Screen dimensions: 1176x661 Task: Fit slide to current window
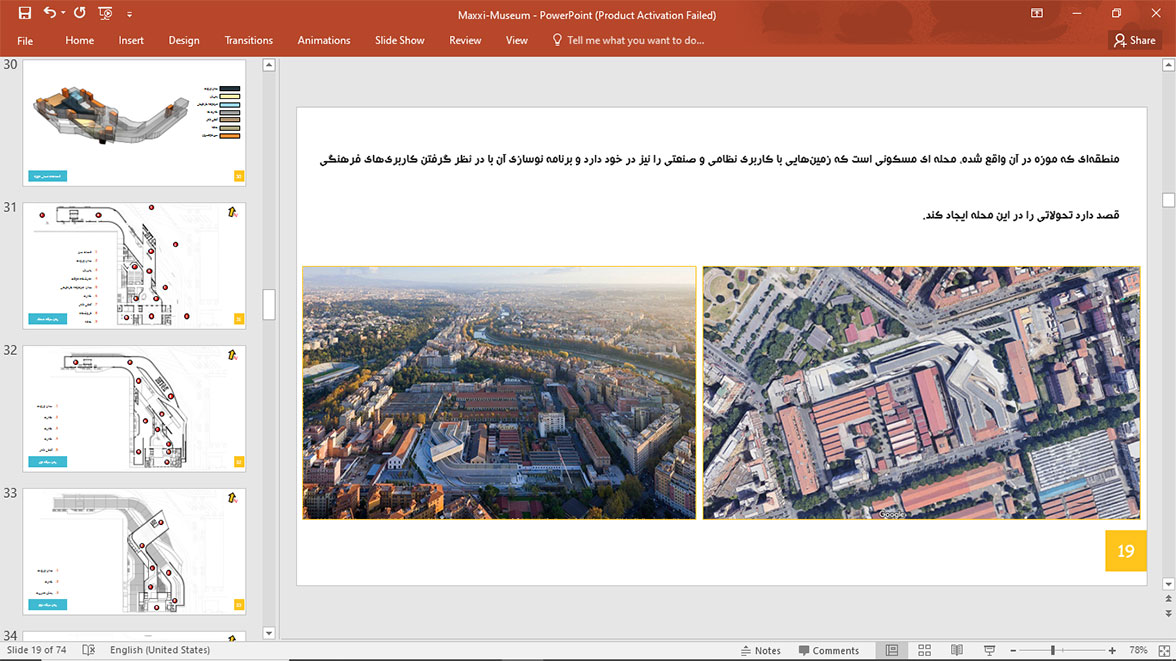tap(1164, 650)
